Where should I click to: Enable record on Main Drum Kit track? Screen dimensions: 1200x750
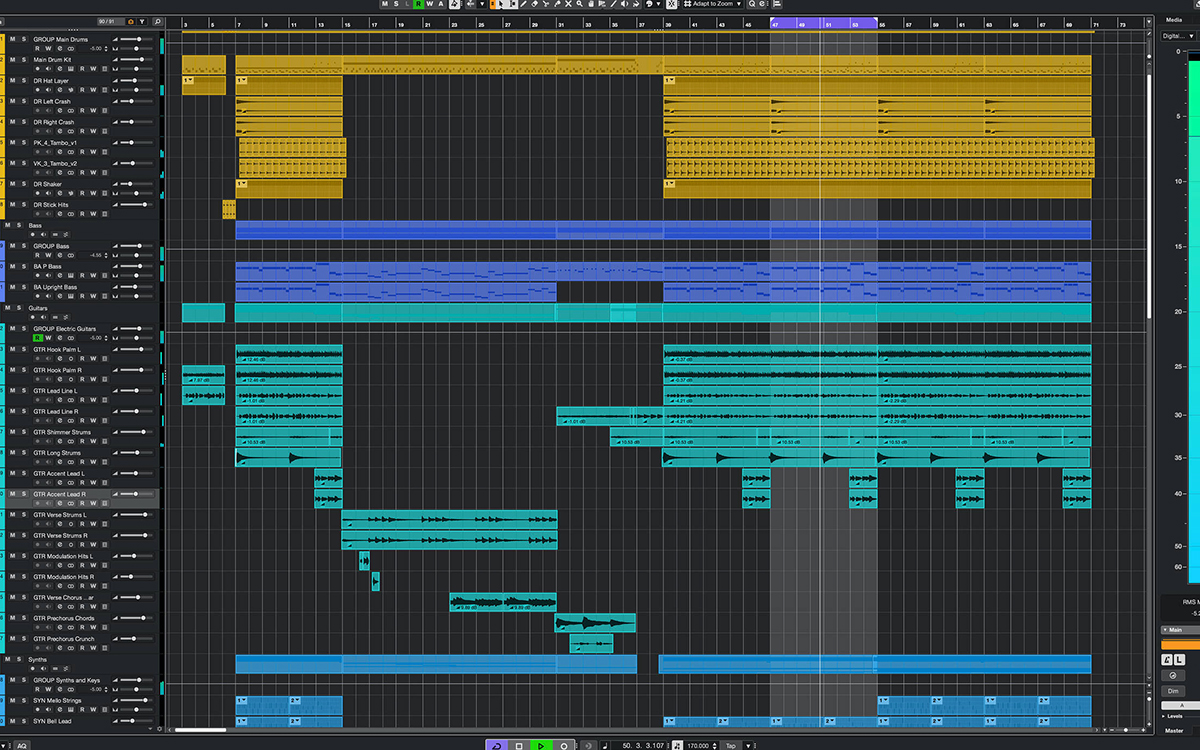[x=37, y=69]
